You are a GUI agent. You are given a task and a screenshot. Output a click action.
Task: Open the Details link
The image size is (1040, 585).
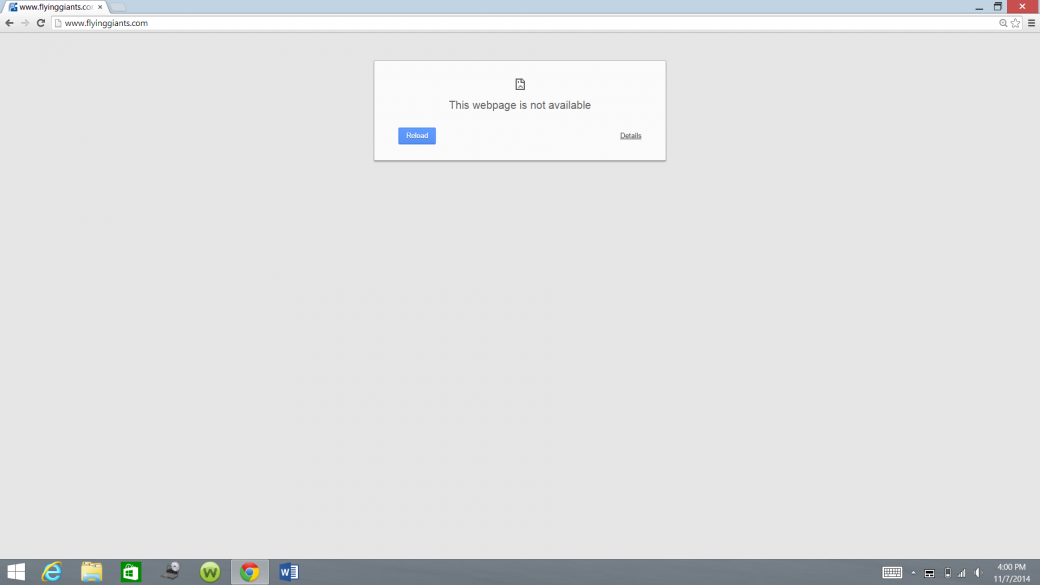pos(630,136)
